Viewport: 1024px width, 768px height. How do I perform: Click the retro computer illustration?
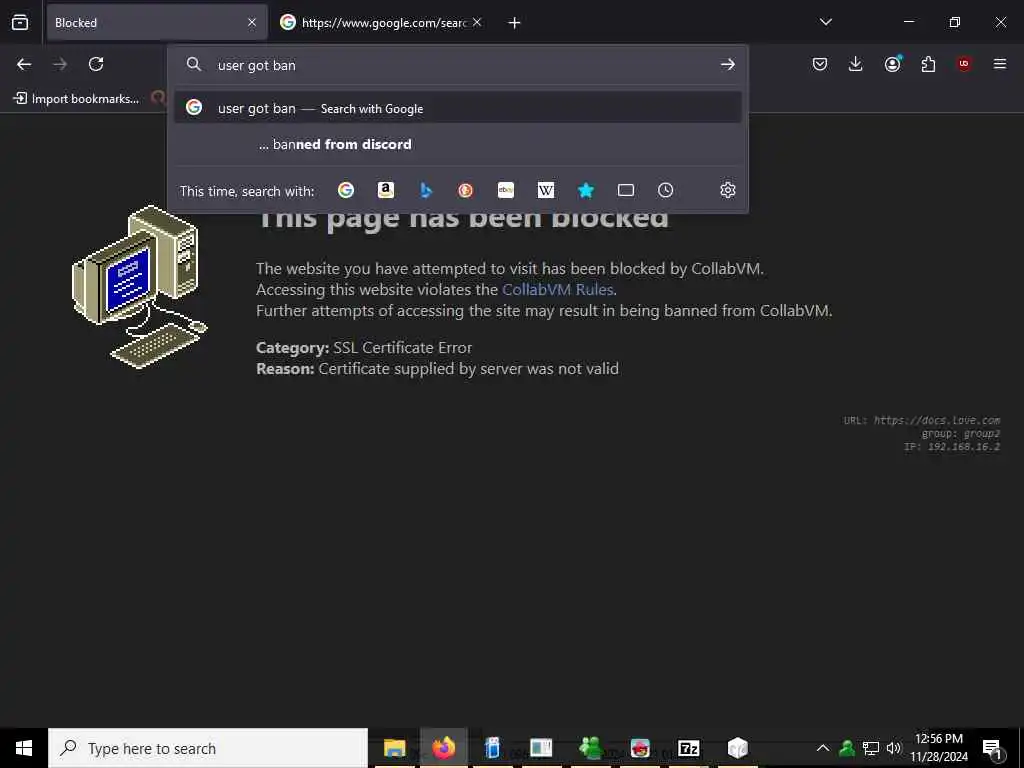139,286
